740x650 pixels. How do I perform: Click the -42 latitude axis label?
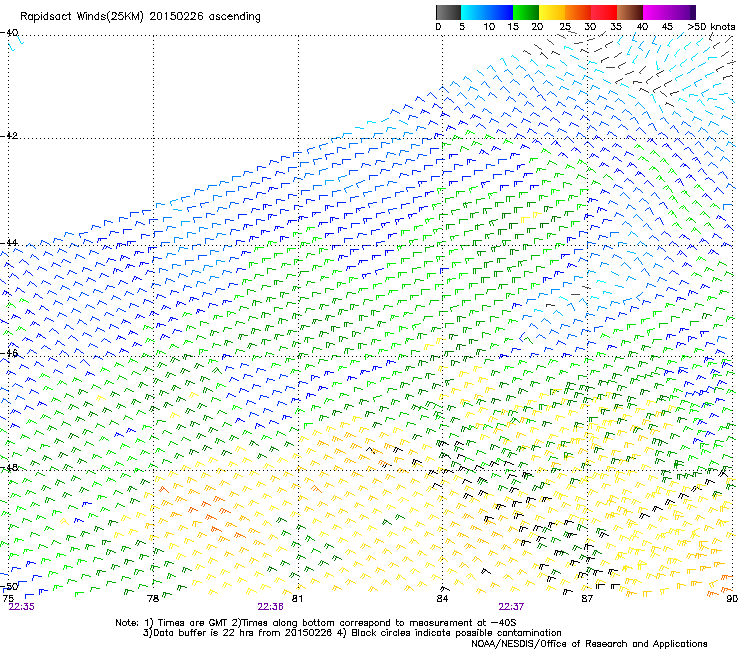(x=9, y=135)
